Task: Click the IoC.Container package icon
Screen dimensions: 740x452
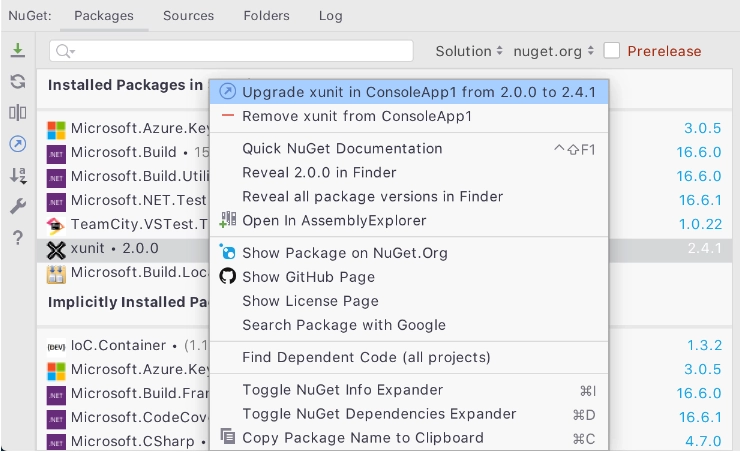Action: (56, 347)
